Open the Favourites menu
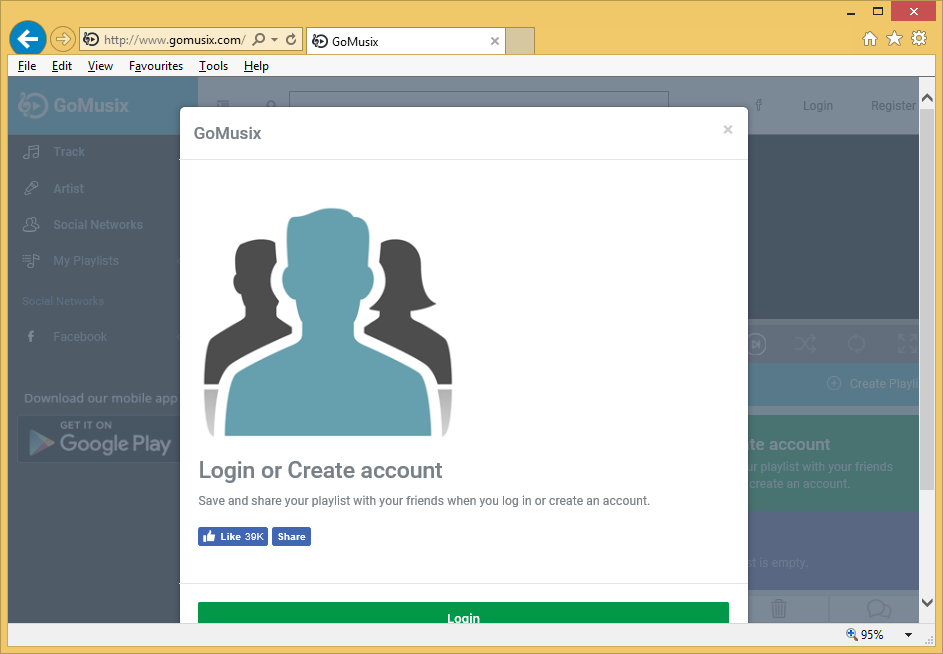943x654 pixels. click(156, 66)
